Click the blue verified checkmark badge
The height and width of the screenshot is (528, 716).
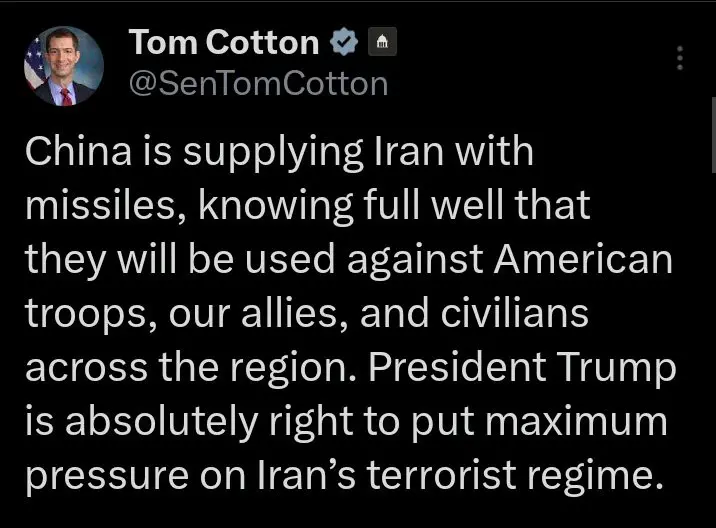pos(345,42)
